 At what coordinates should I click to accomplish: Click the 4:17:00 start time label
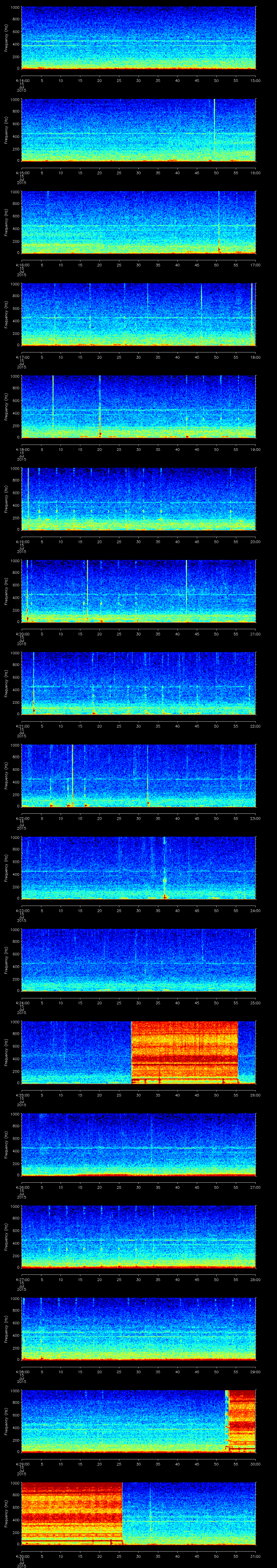tap(22, 357)
